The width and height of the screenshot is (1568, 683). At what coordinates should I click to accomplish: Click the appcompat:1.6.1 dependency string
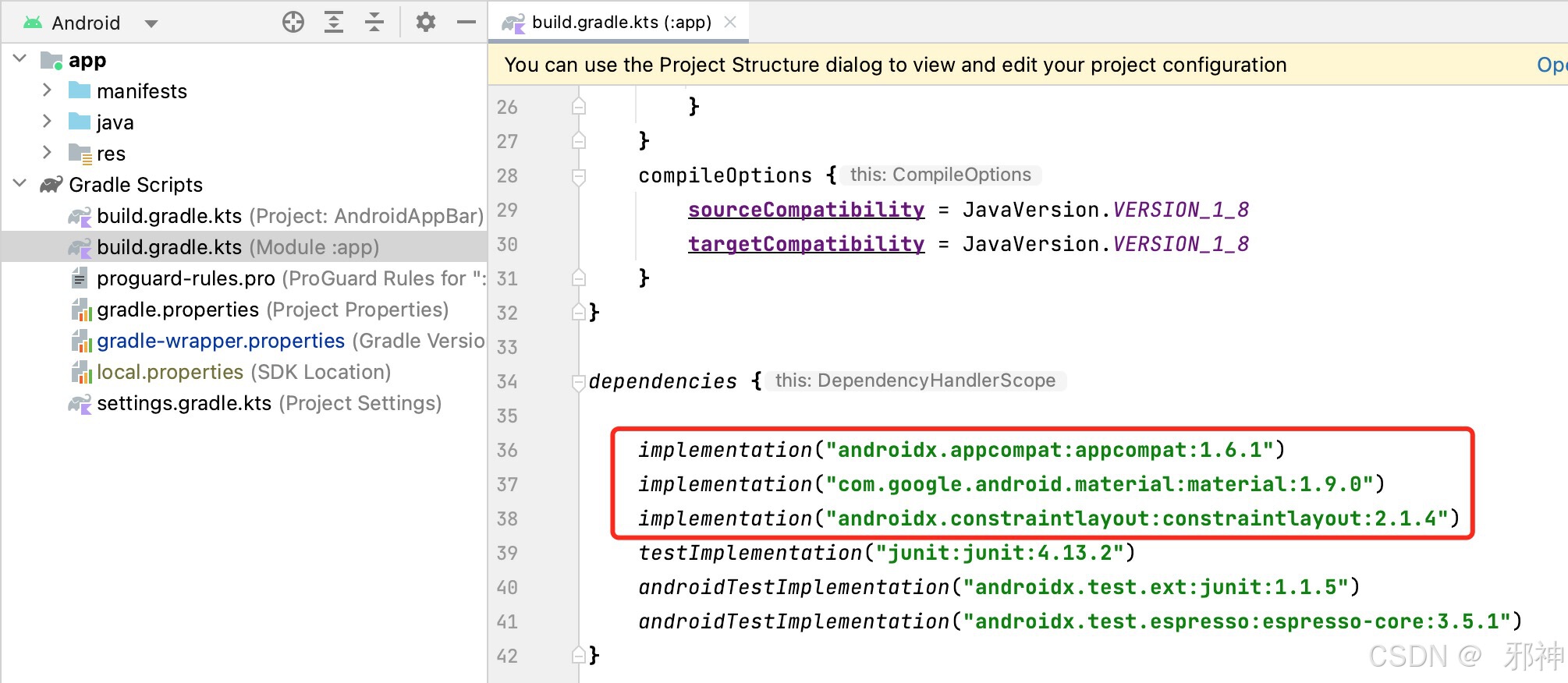click(x=1050, y=450)
